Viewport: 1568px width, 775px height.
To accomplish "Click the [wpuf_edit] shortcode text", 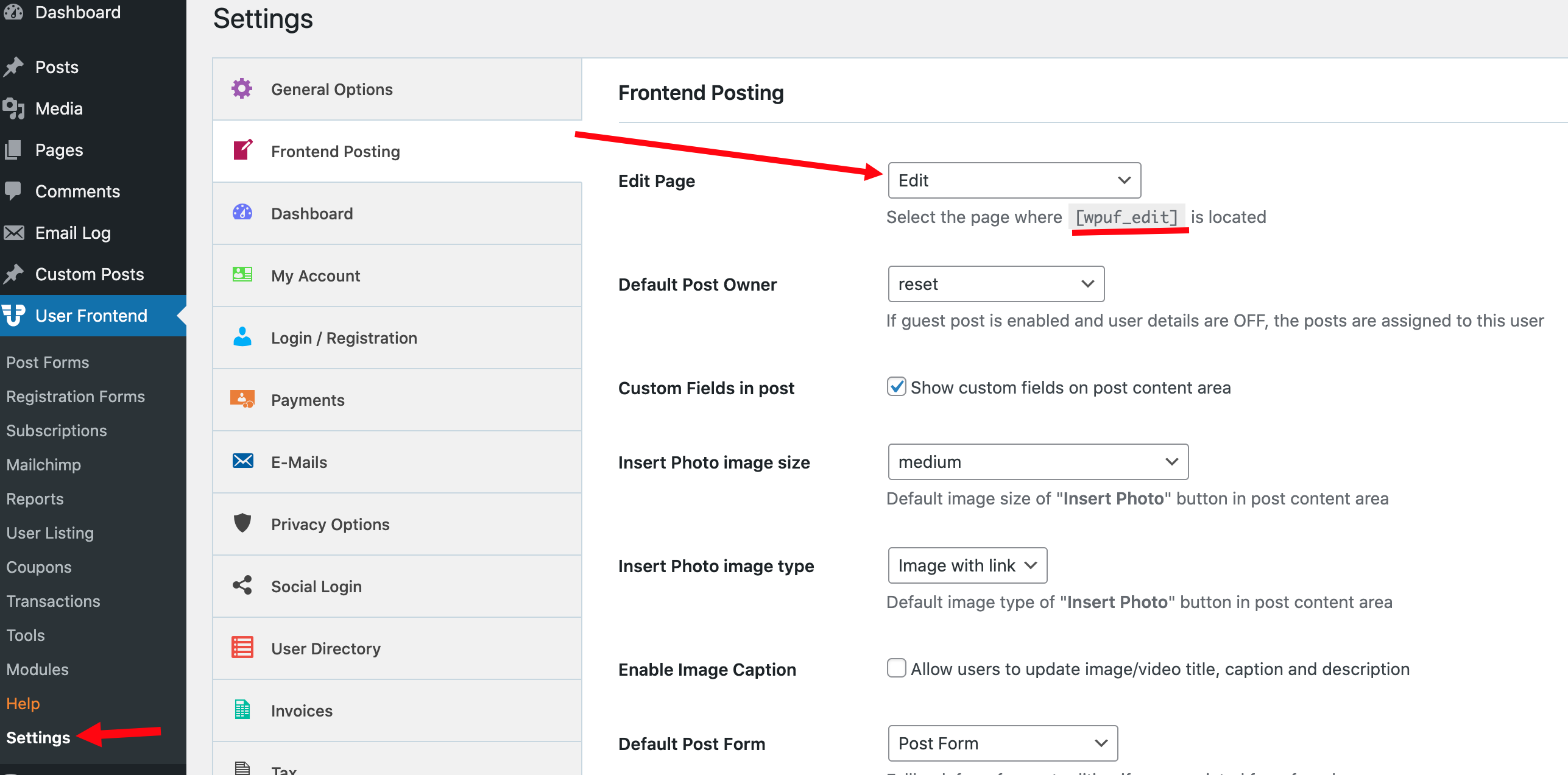I will point(1126,217).
